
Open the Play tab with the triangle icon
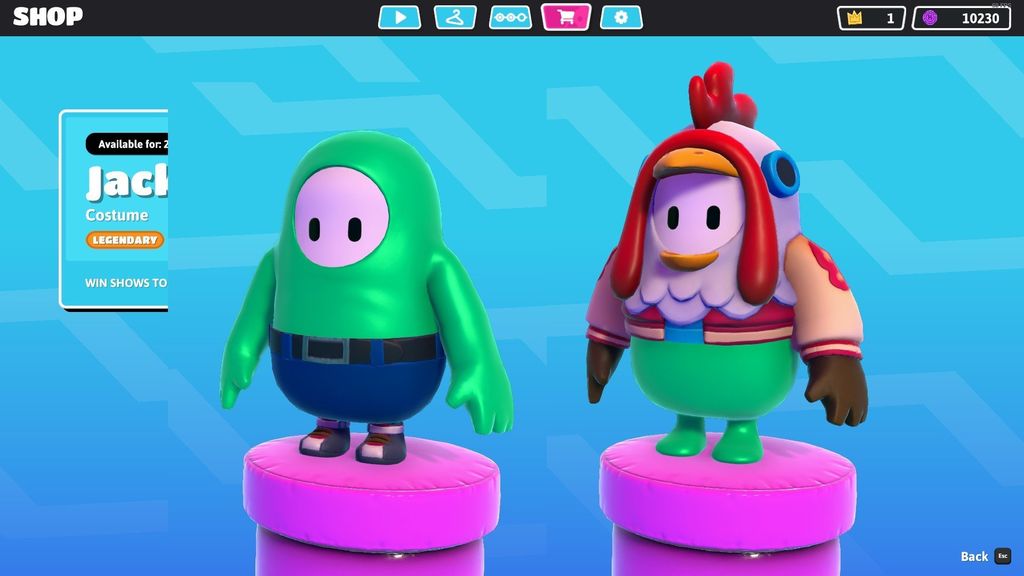coord(399,18)
